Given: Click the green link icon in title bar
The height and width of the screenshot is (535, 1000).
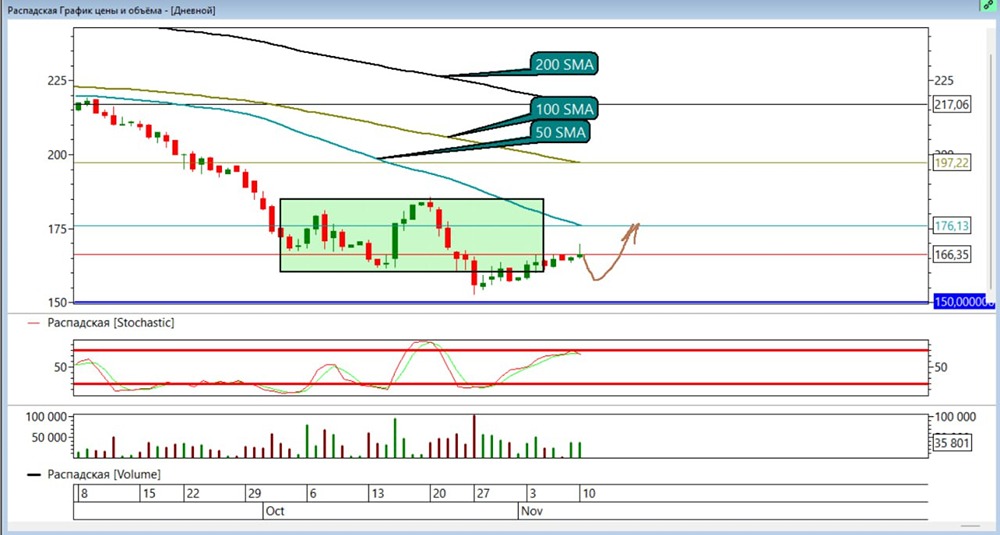Looking at the screenshot, I should pos(989,7).
